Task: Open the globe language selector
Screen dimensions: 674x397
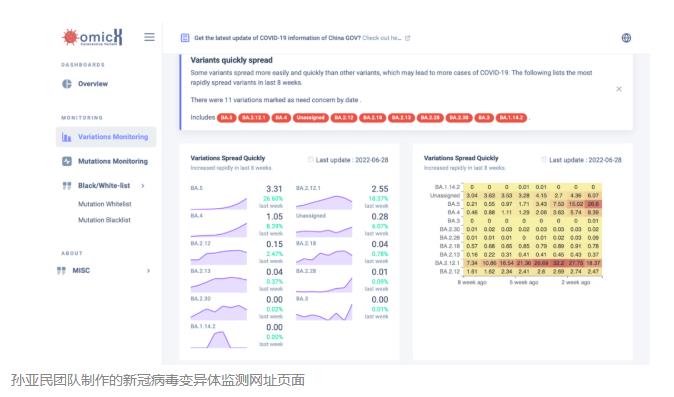Action: [626, 38]
